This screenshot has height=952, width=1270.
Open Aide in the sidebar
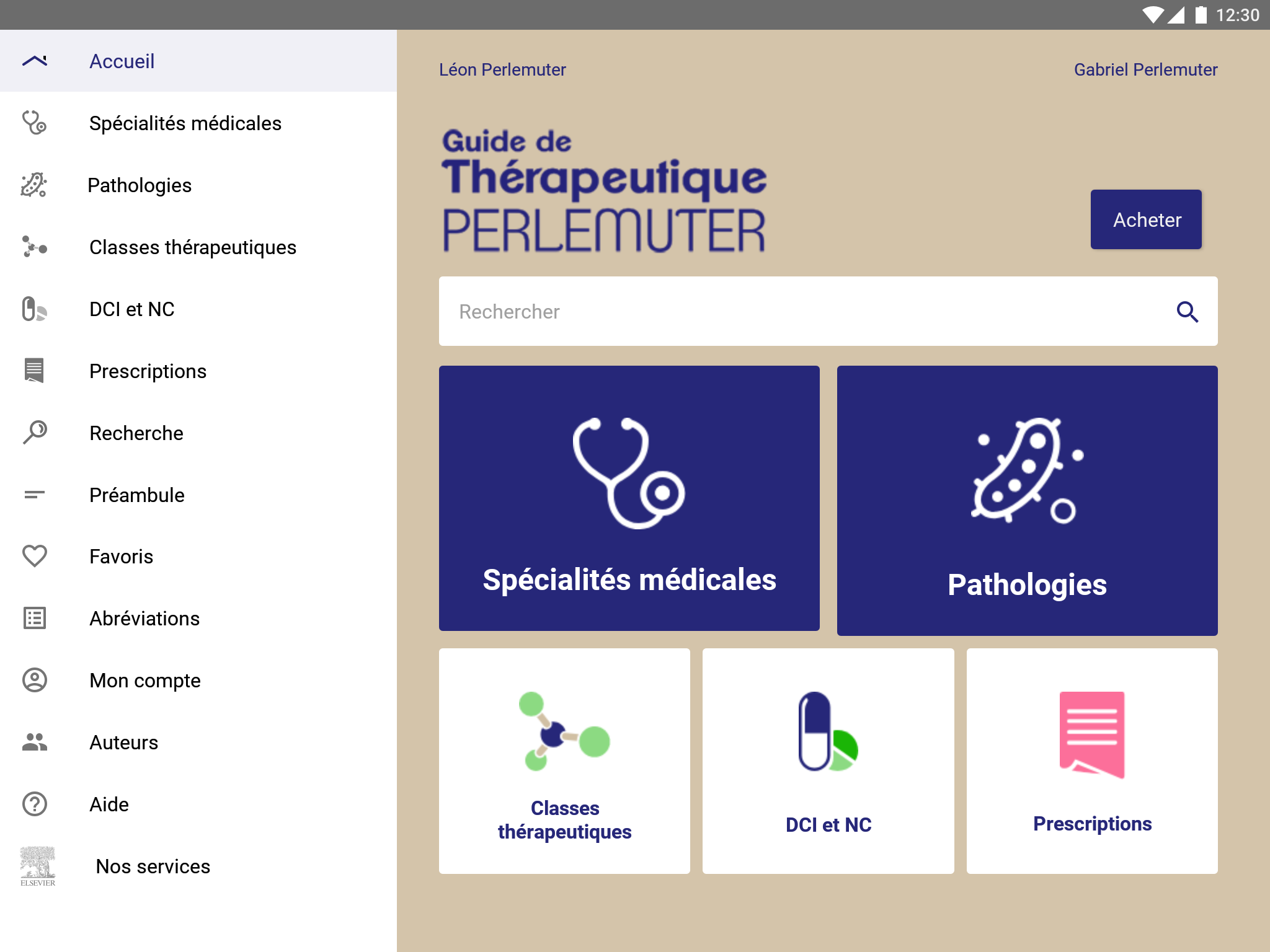coord(198,804)
